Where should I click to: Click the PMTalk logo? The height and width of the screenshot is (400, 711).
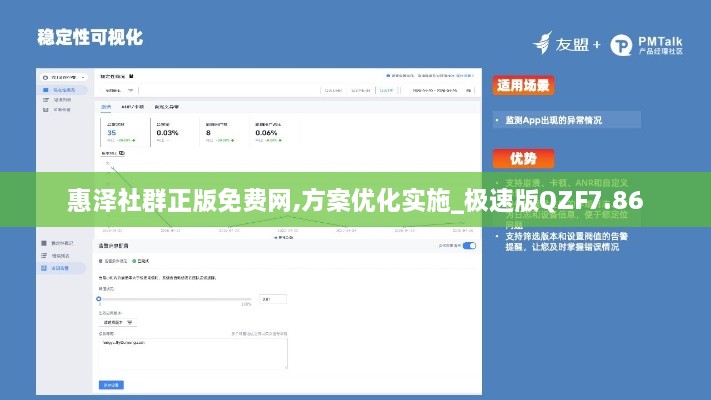(x=646, y=45)
